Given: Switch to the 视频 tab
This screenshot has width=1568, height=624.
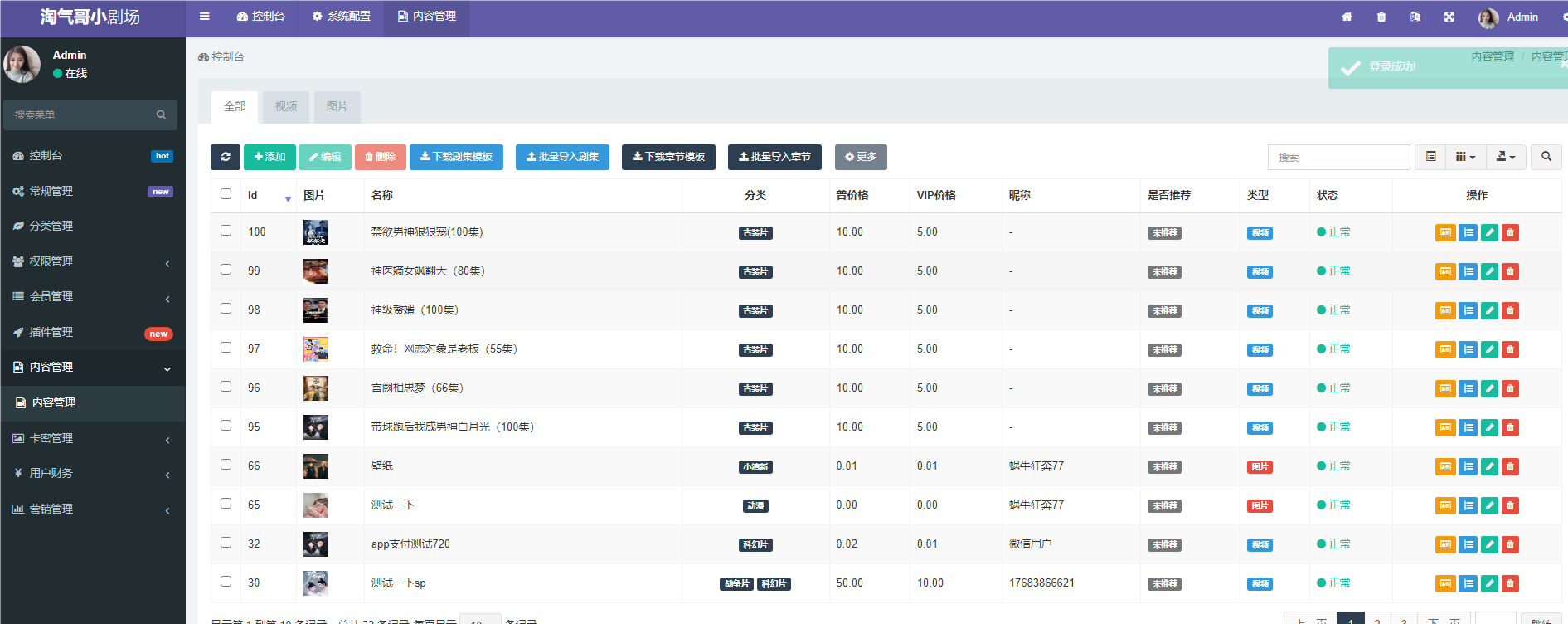Looking at the screenshot, I should click(286, 106).
